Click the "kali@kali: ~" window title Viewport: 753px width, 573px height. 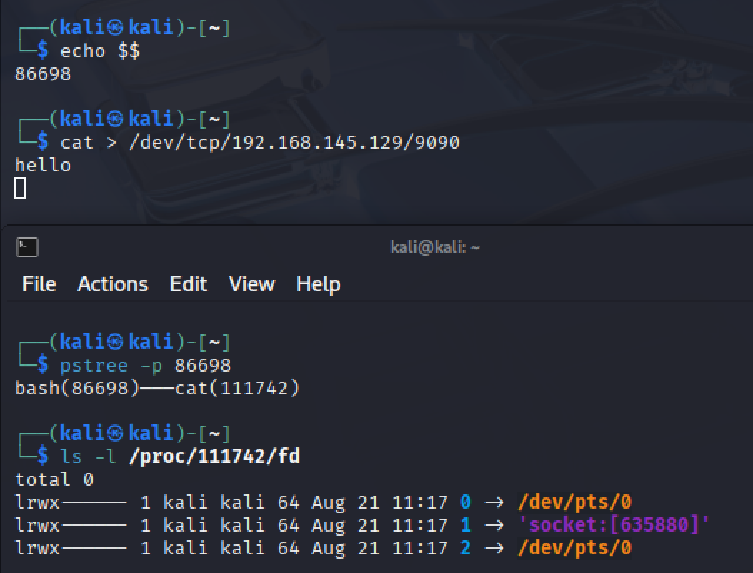(435, 248)
